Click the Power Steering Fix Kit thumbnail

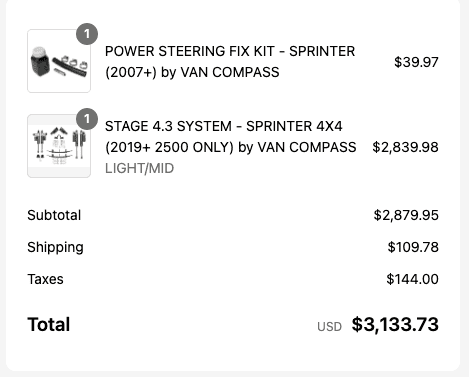pyautogui.click(x=59, y=61)
